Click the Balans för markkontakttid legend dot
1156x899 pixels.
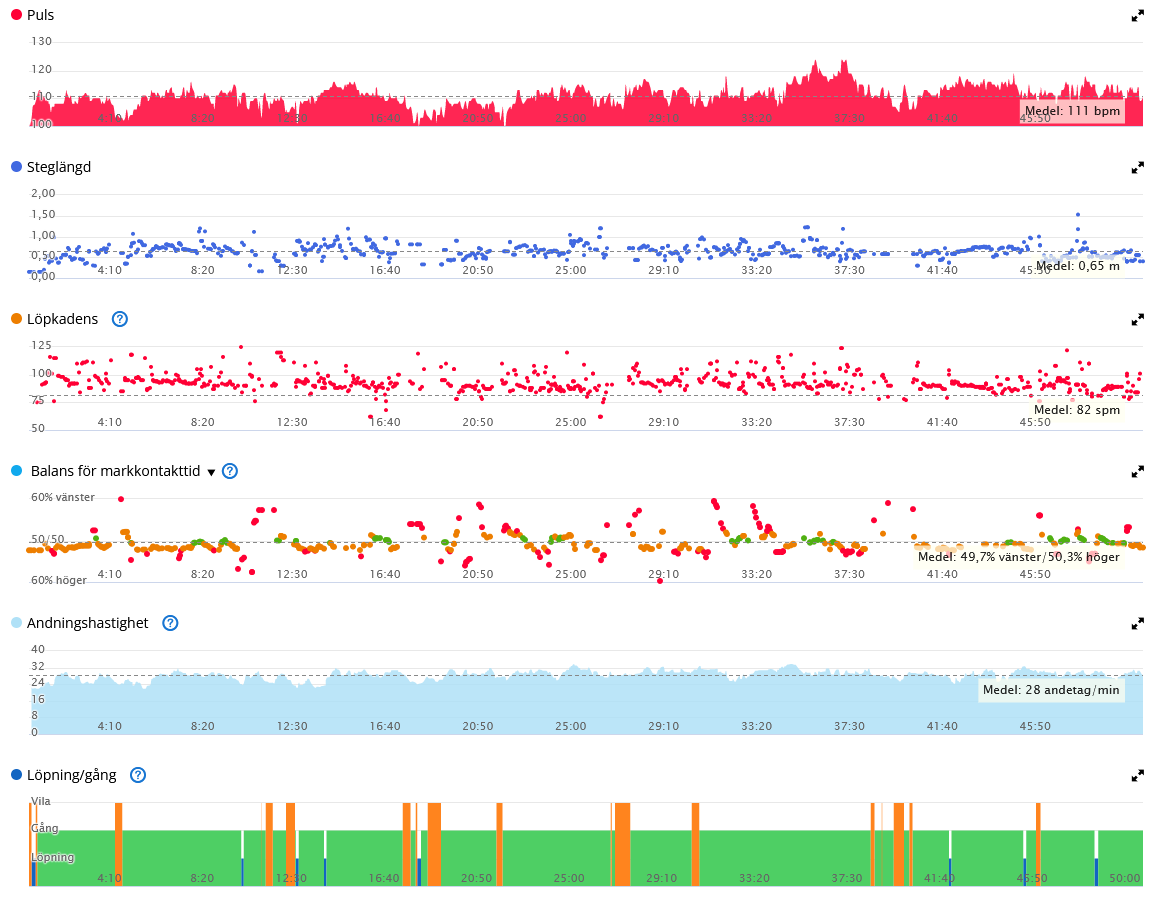17,471
